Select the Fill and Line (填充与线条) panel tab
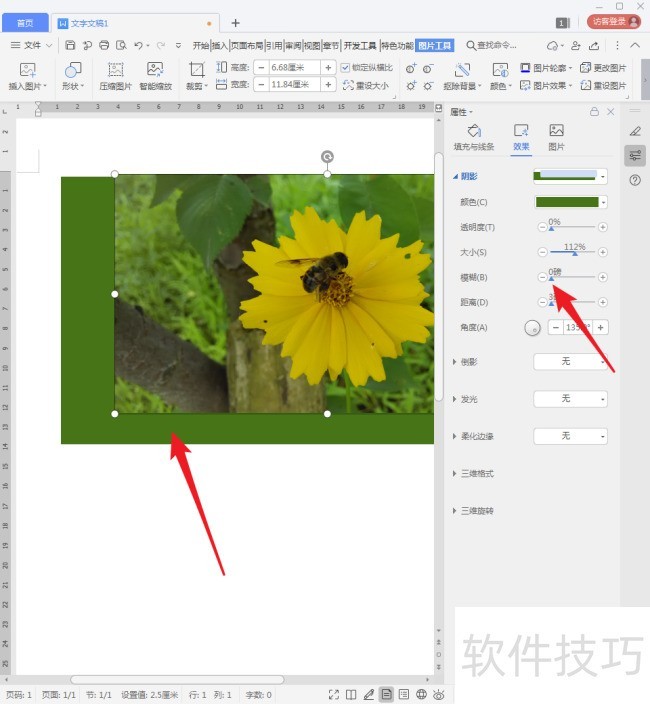The width and height of the screenshot is (650, 704). coord(474,138)
